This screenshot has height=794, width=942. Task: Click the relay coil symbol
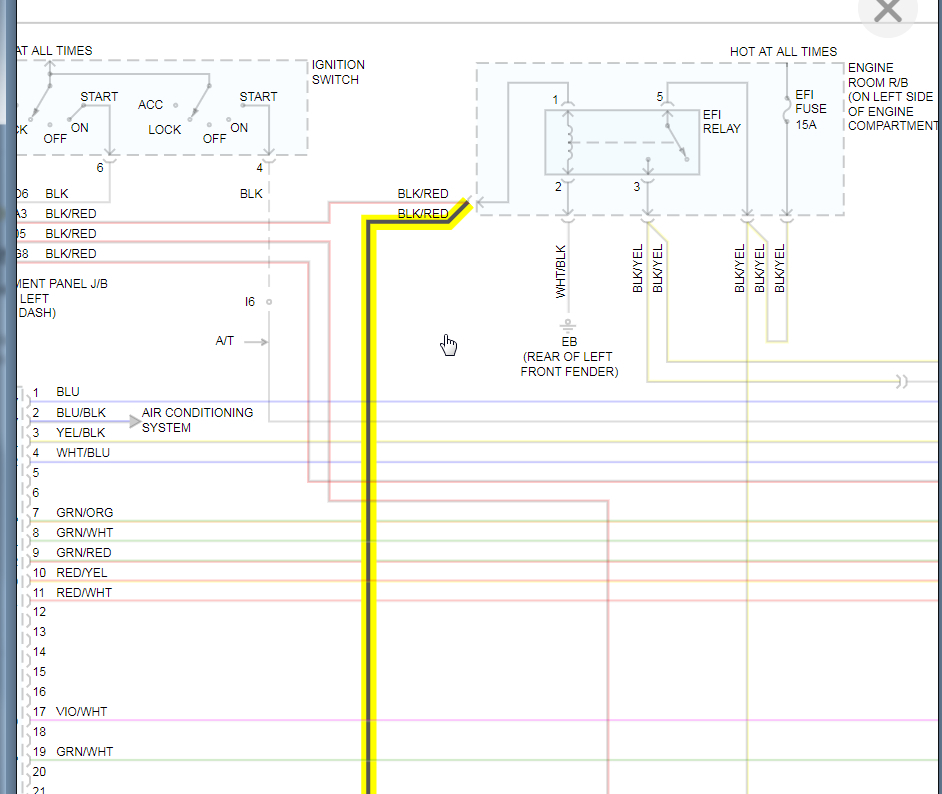[568, 142]
